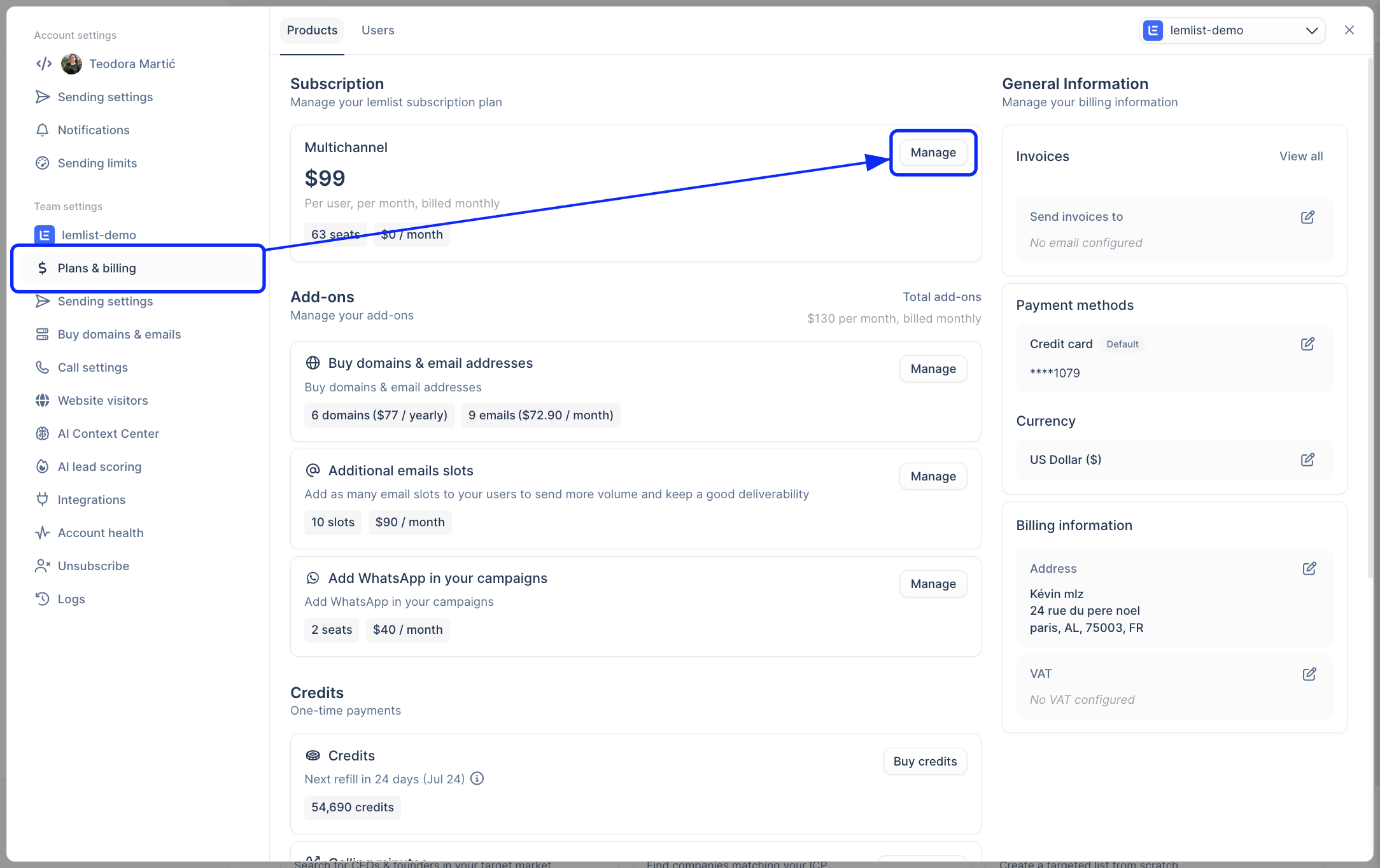1380x868 pixels.
Task: Click the '$40 / month' WhatsApp badge
Action: (408, 629)
